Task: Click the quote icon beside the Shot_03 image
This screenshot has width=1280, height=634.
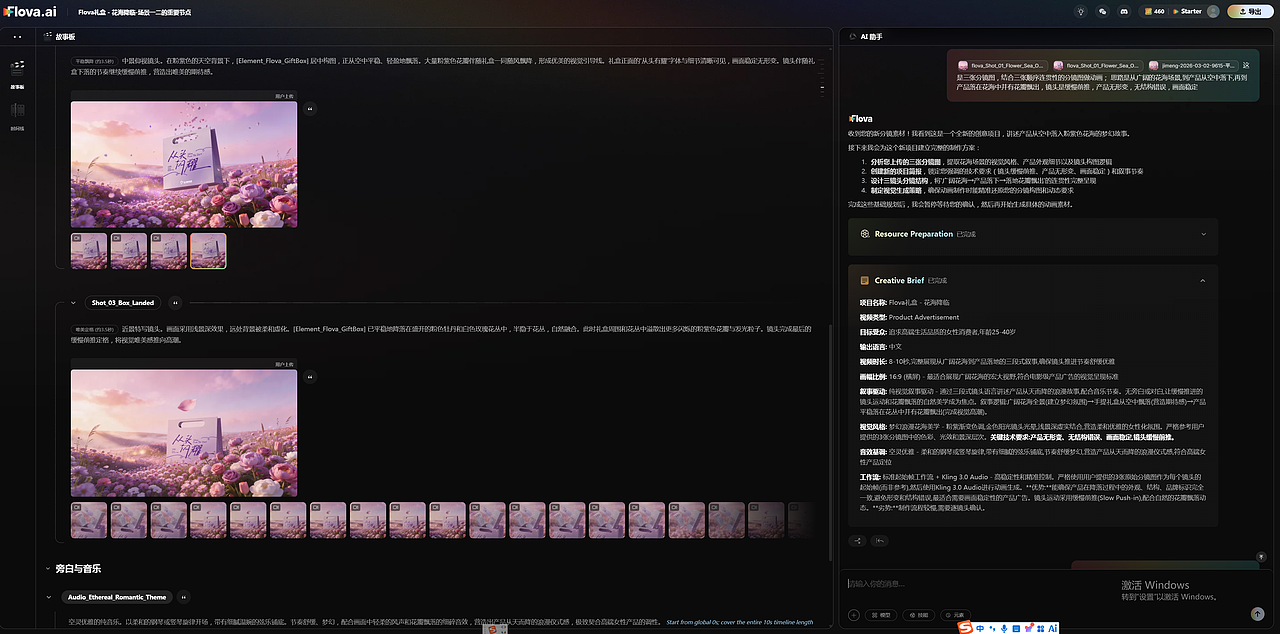Action: [x=310, y=377]
